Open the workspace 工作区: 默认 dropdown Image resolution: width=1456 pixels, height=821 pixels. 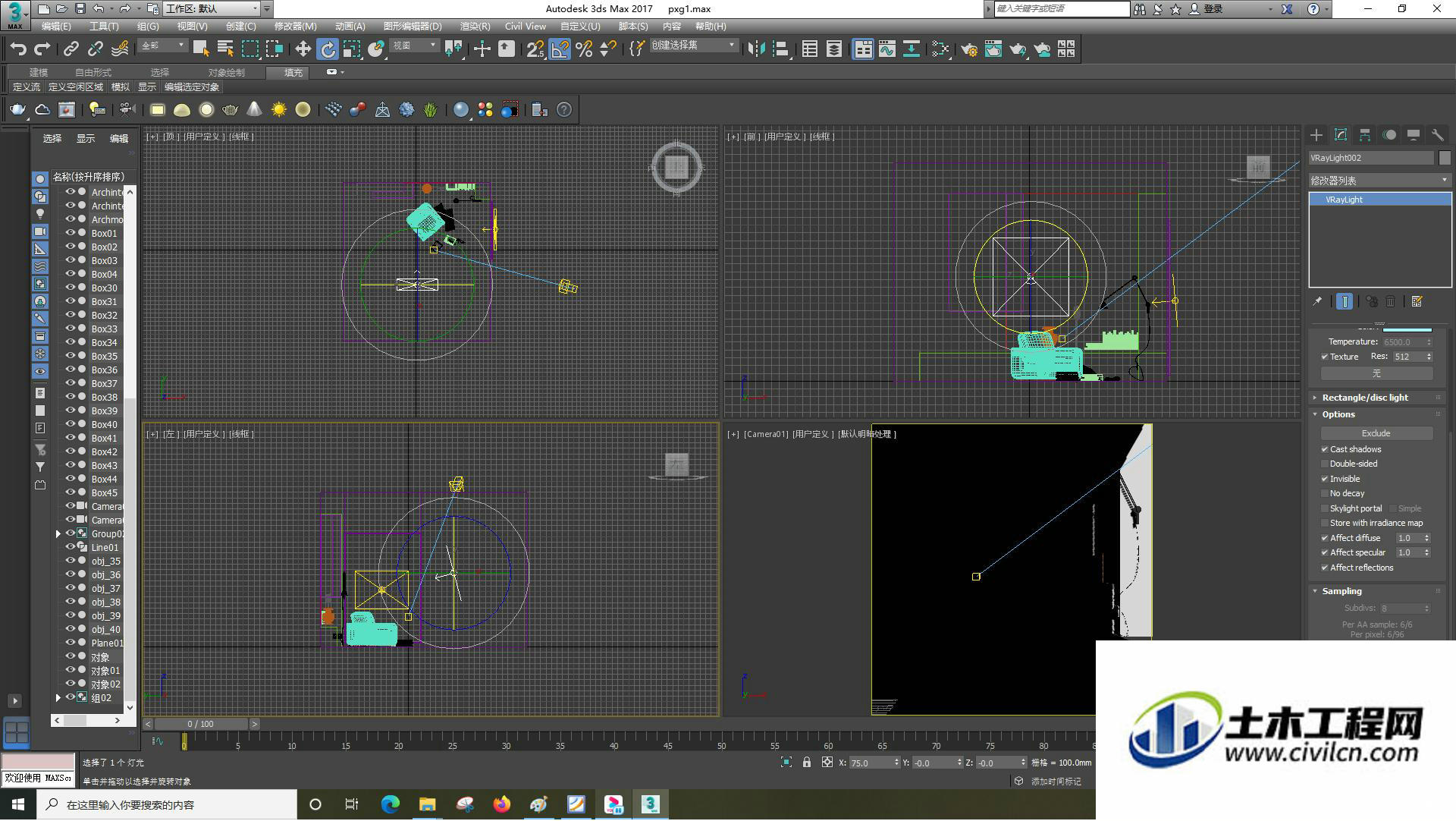click(212, 9)
